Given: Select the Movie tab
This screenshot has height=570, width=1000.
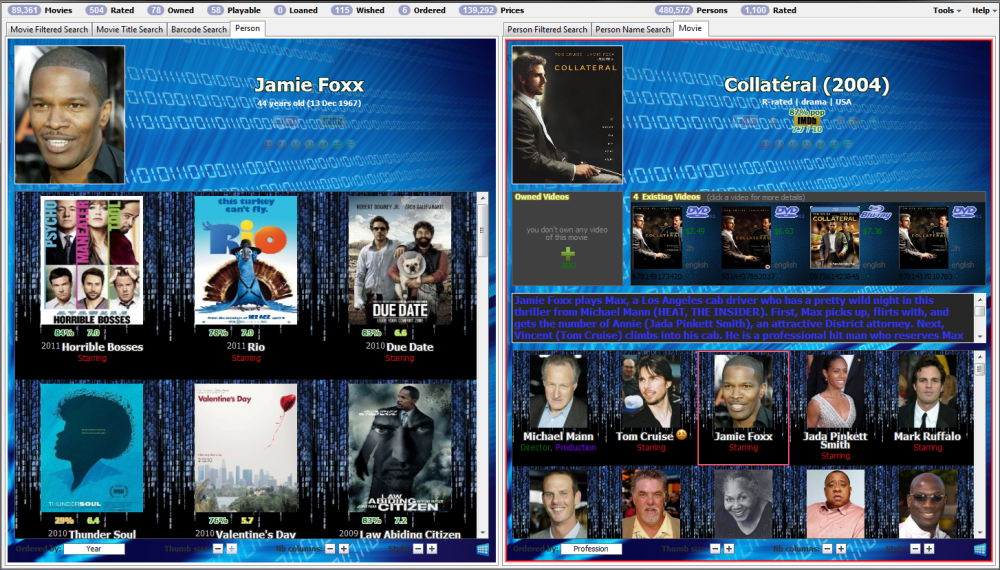Looking at the screenshot, I should 691,29.
